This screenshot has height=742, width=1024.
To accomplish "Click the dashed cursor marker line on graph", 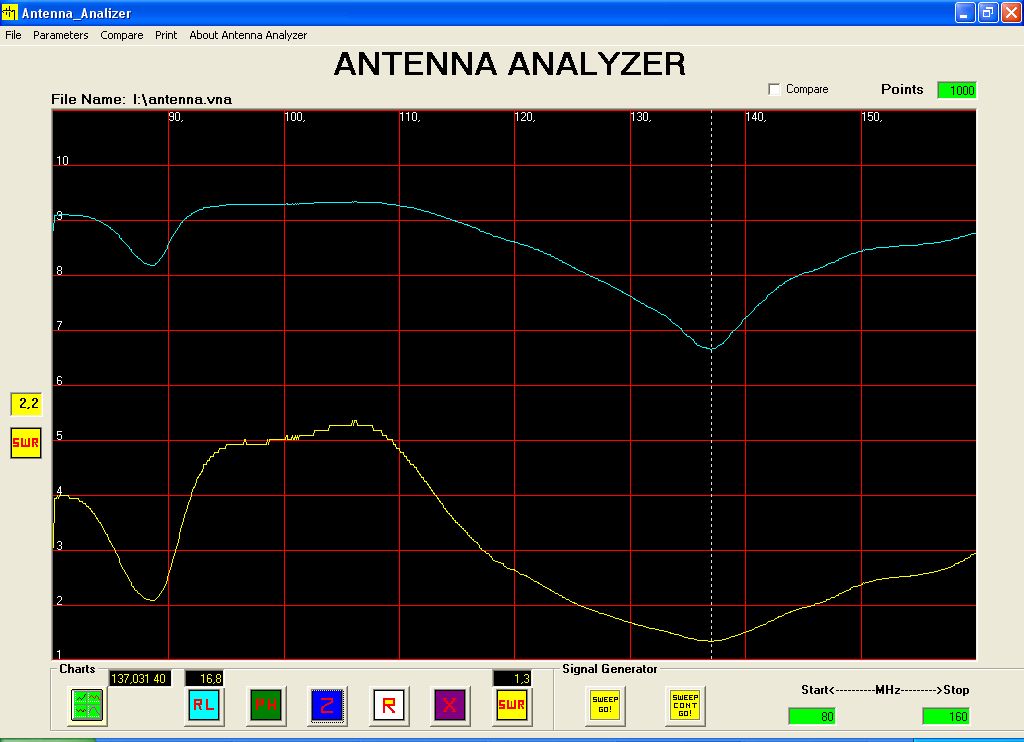I will pos(712,385).
